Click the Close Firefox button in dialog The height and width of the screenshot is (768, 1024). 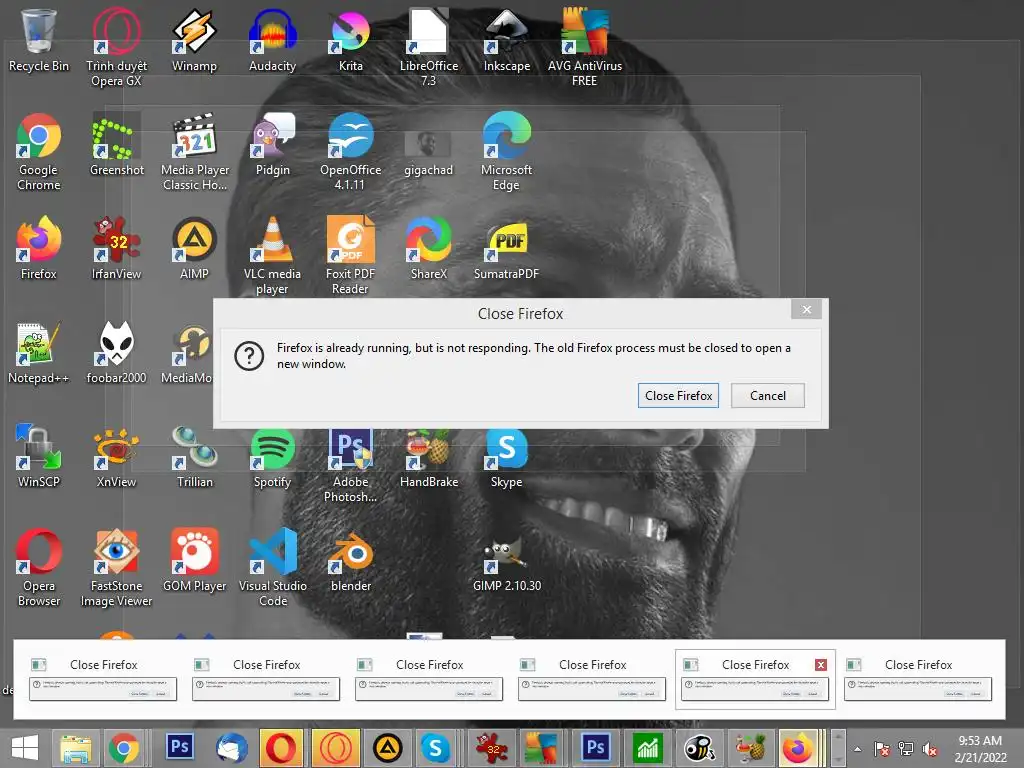pos(678,396)
